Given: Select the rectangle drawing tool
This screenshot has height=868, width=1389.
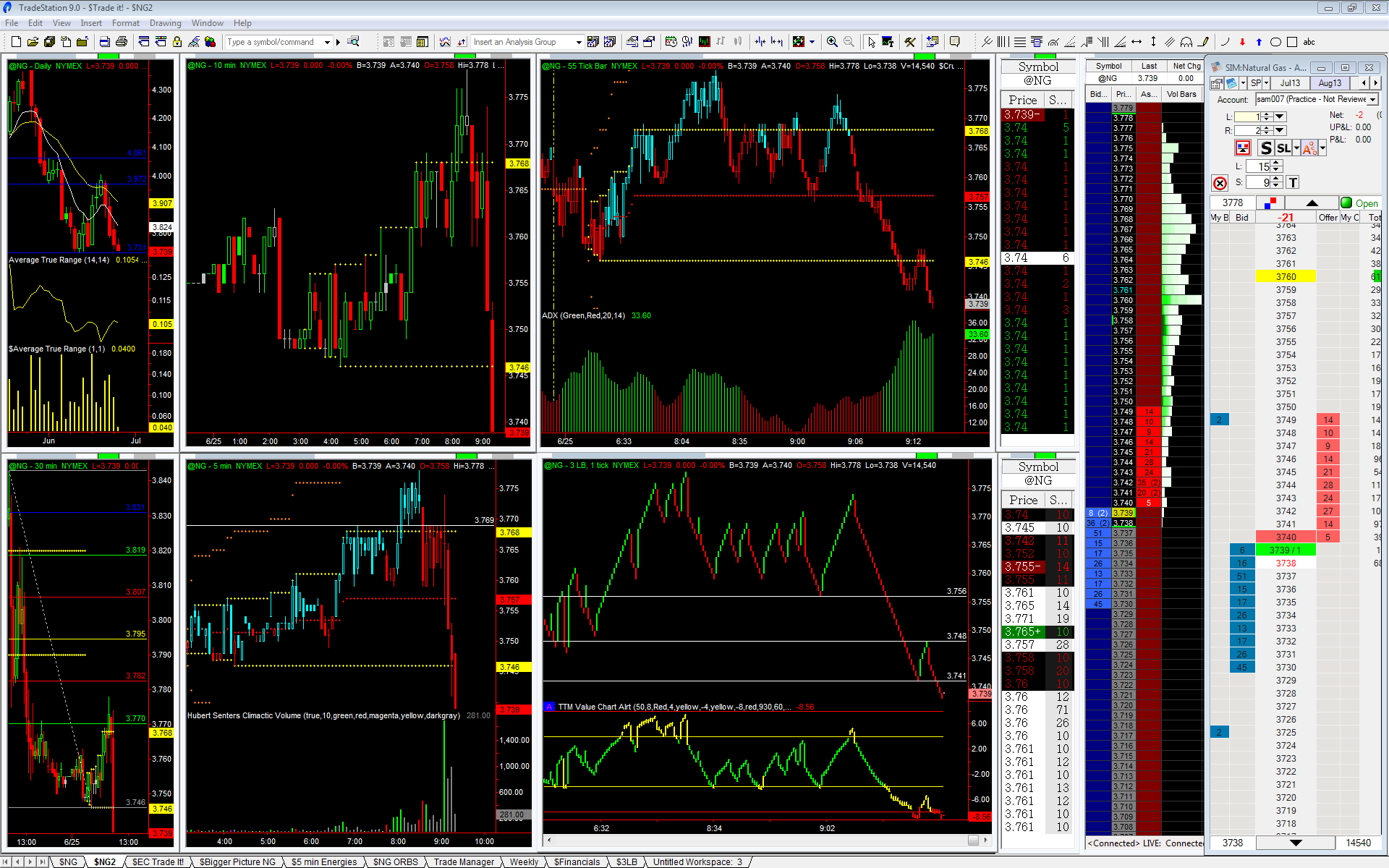Looking at the screenshot, I should tap(1292, 42).
